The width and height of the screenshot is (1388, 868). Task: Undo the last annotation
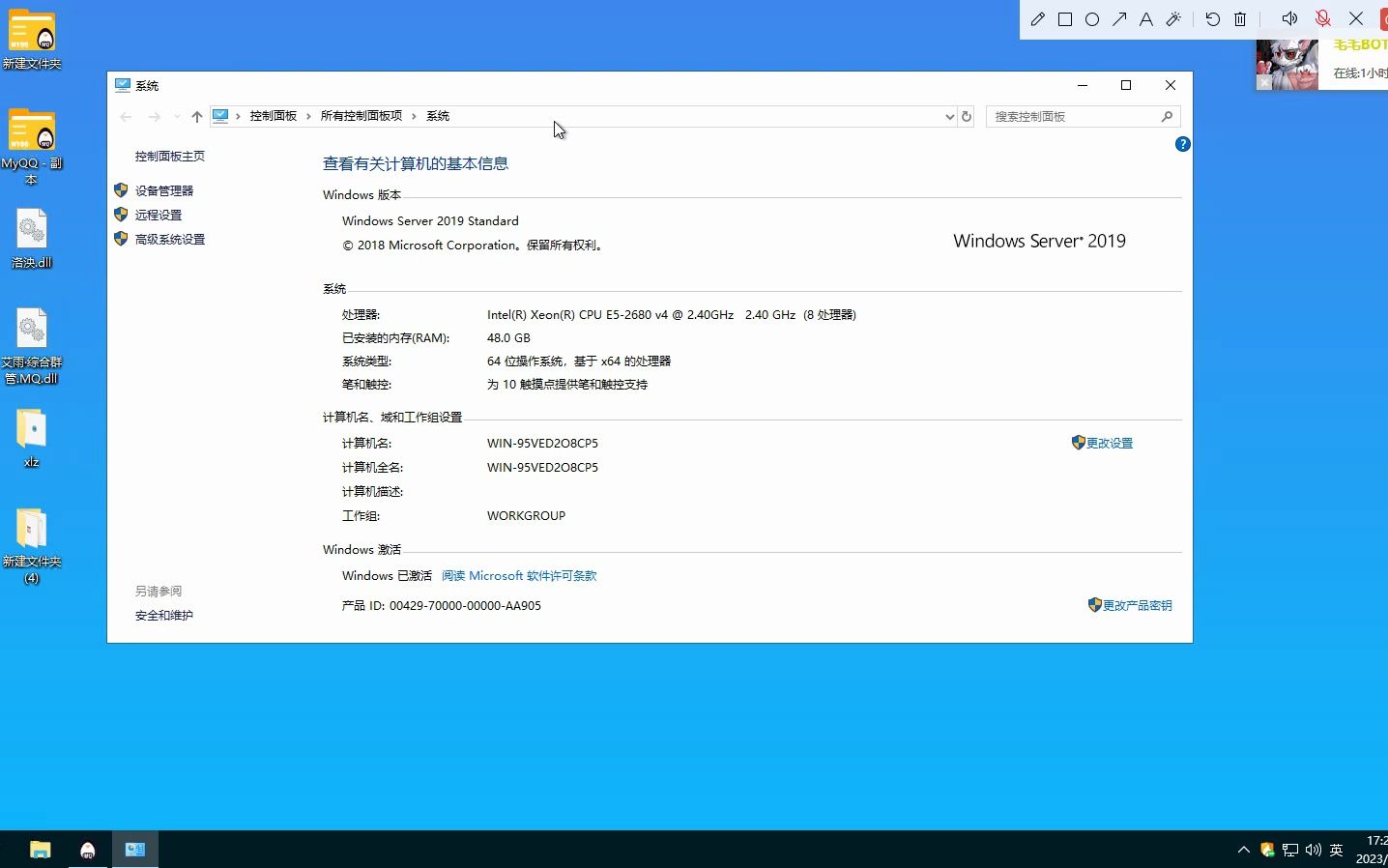pos(1214,18)
